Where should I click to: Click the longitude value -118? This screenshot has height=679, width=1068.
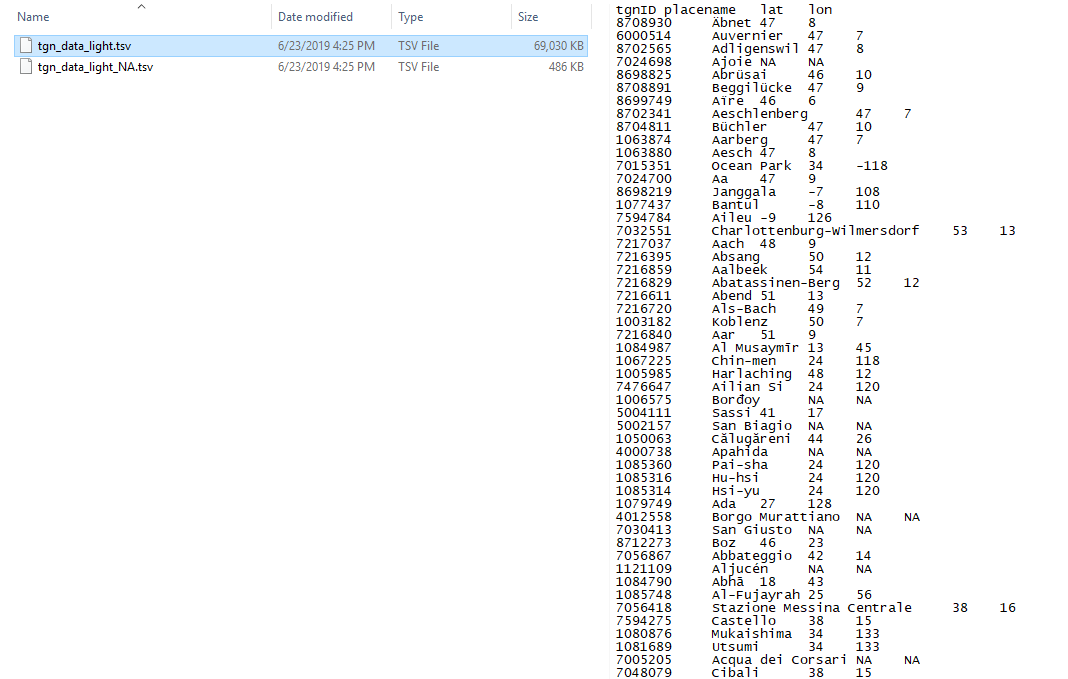872,165
